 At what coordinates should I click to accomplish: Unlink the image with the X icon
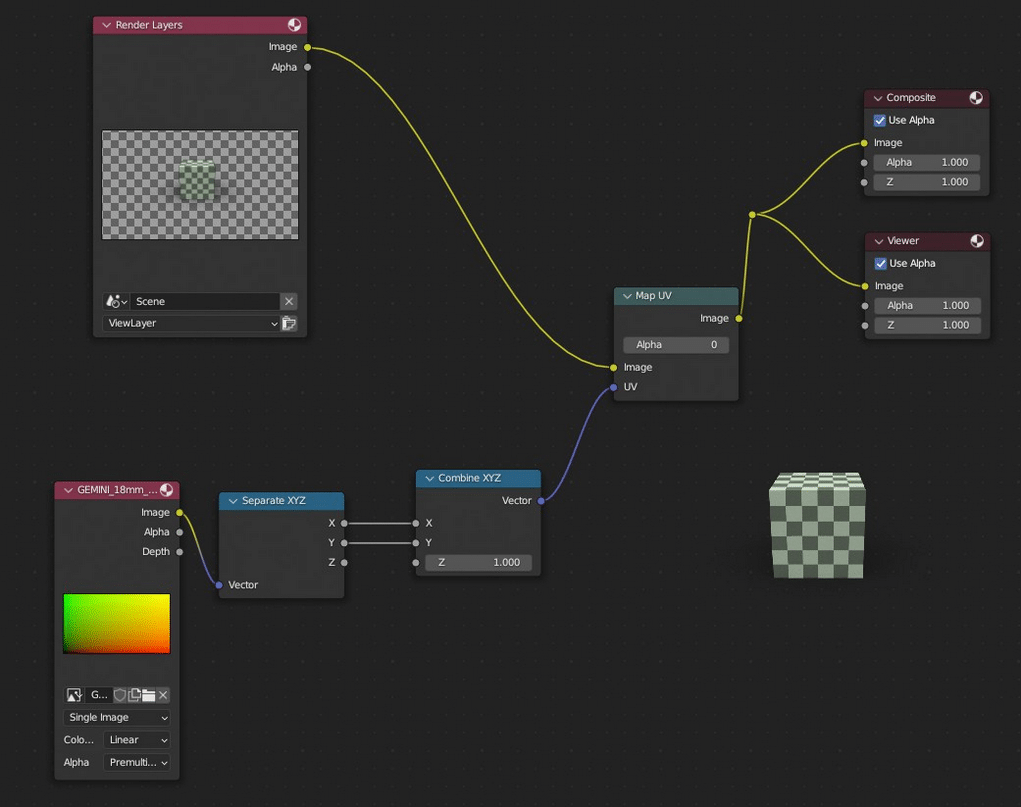tap(163, 695)
